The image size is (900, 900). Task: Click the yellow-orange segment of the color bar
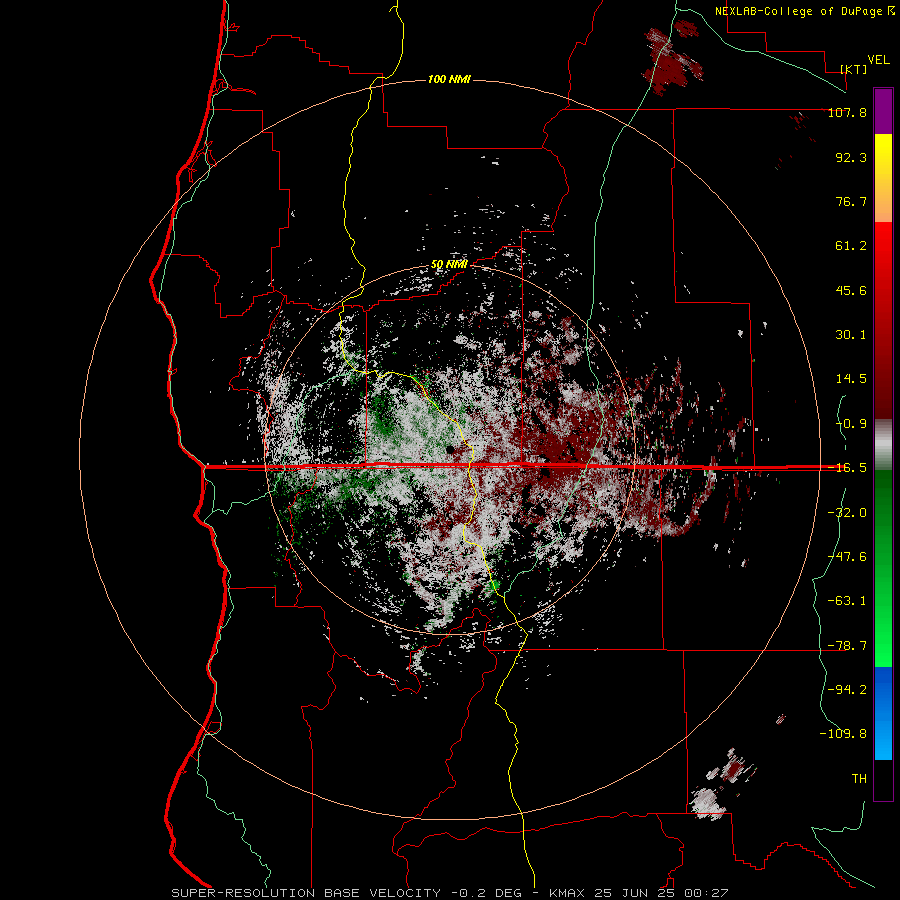883,178
